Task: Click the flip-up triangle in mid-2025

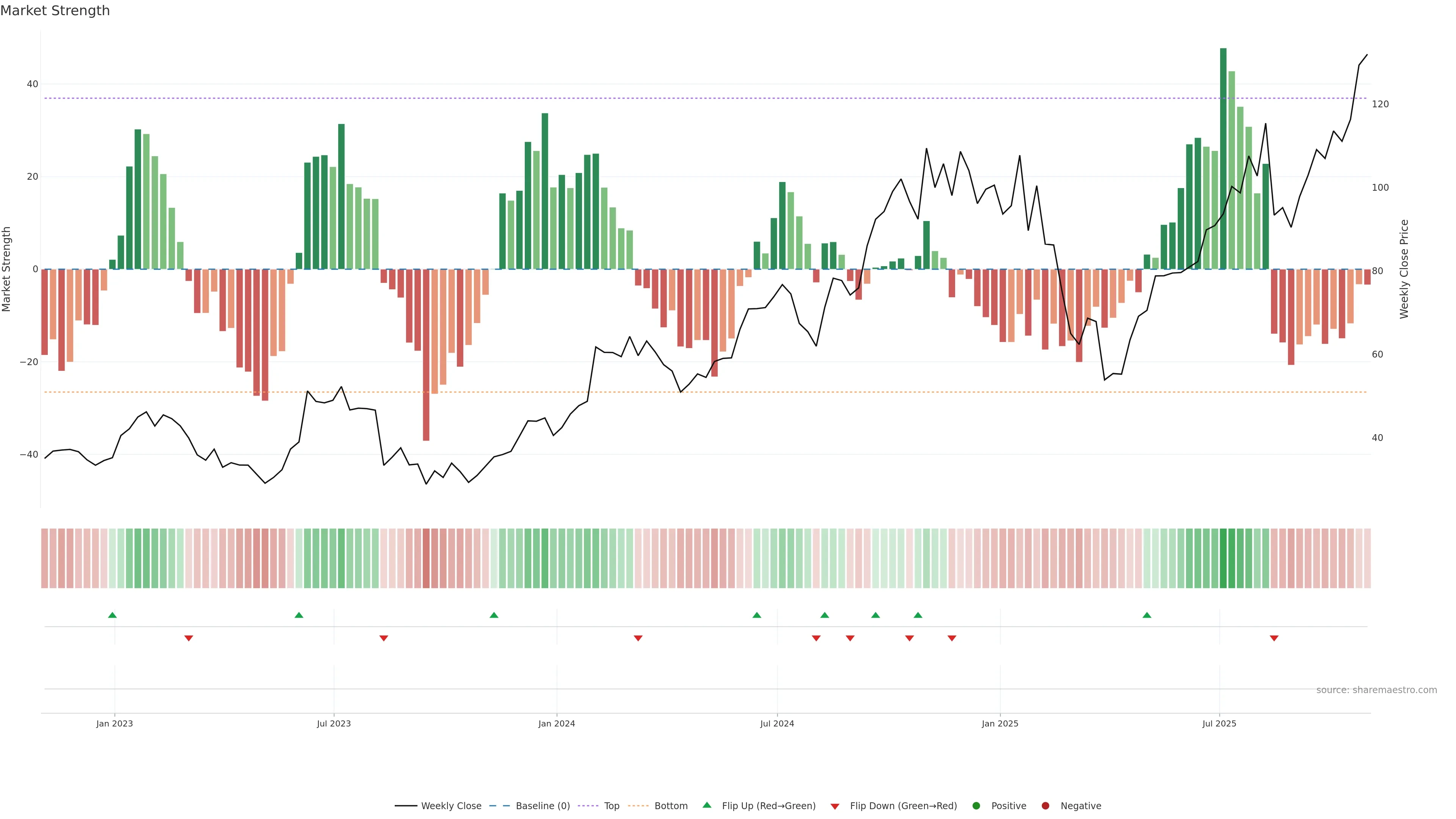Action: point(1147,615)
